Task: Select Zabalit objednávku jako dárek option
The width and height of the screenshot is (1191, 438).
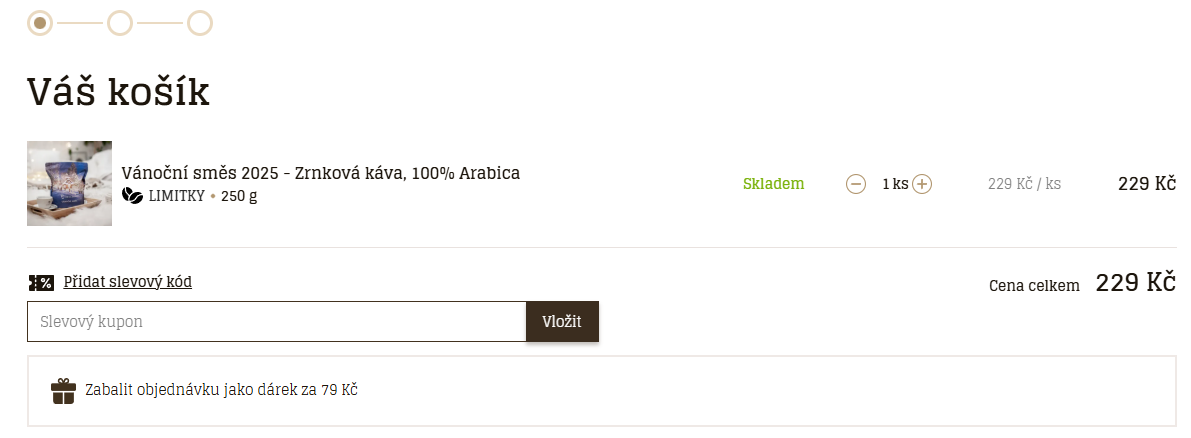Action: [x=221, y=390]
